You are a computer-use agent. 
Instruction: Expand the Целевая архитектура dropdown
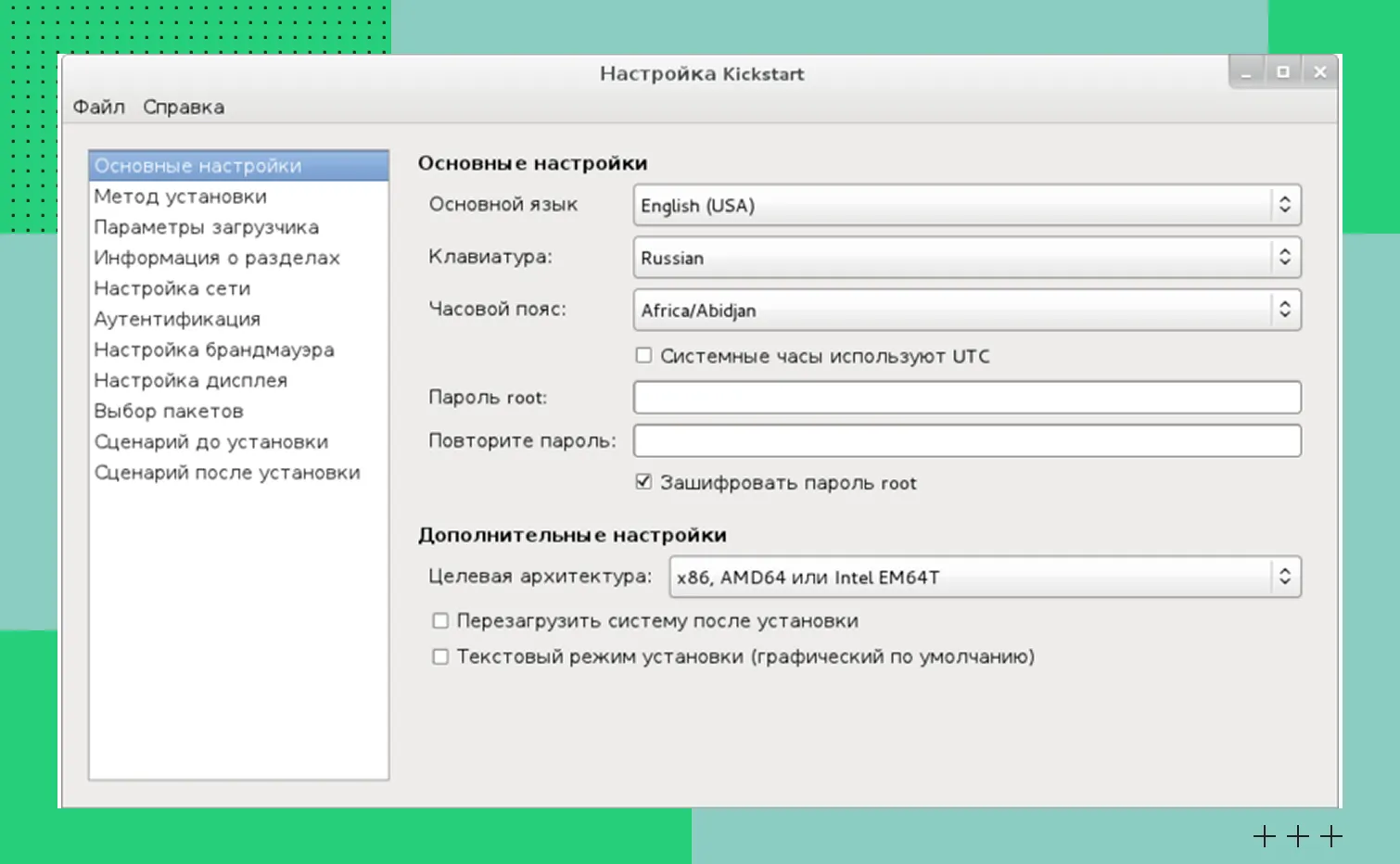(985, 577)
